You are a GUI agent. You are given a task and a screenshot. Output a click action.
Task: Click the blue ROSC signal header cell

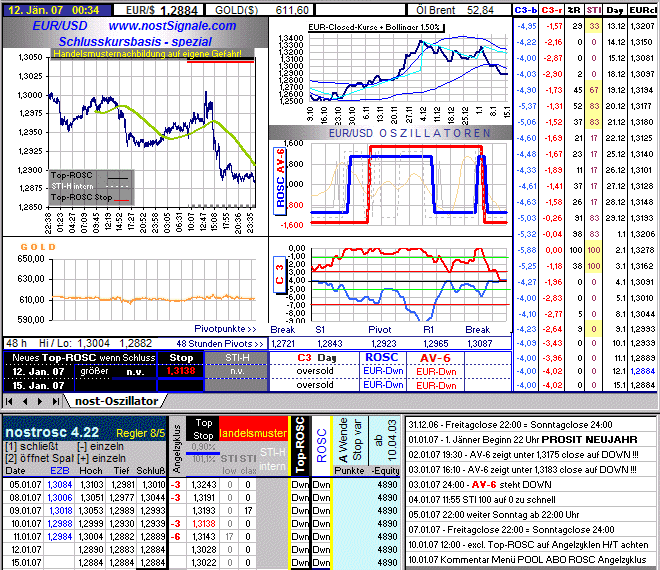coord(382,357)
